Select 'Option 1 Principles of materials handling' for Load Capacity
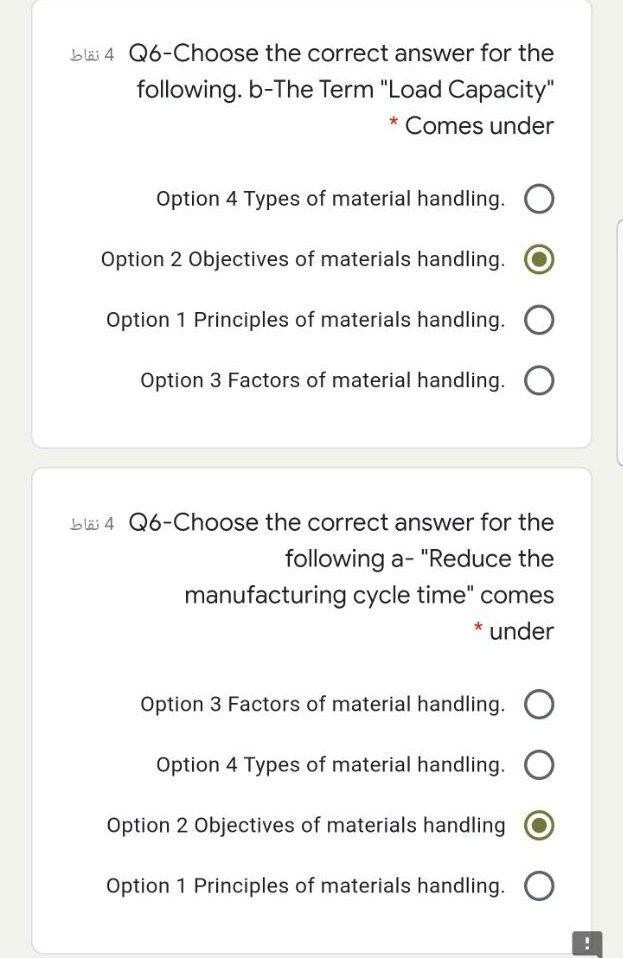The height and width of the screenshot is (958, 623). (x=538, y=319)
